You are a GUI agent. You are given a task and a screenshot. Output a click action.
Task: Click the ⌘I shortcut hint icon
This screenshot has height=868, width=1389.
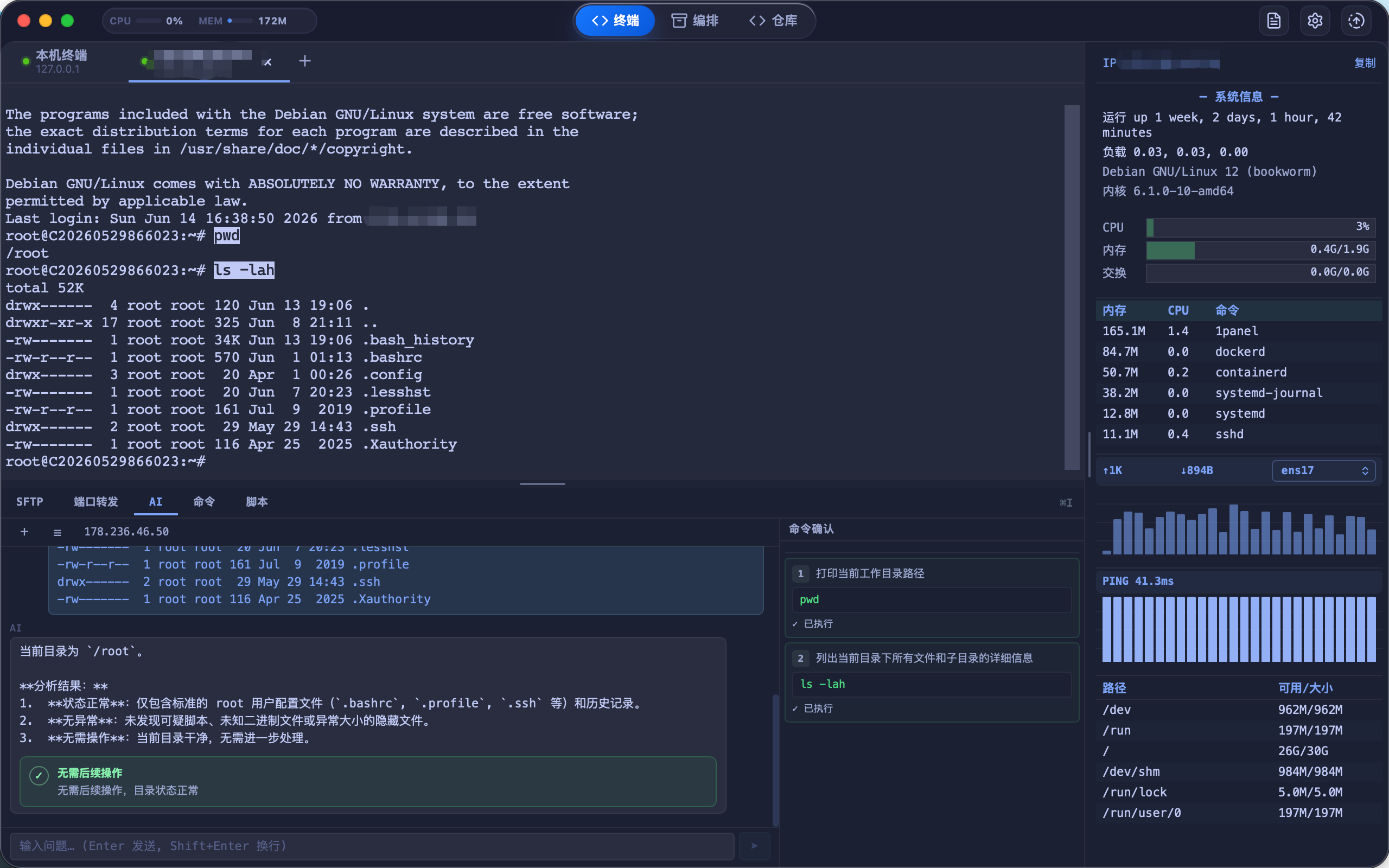pyautogui.click(x=1066, y=503)
